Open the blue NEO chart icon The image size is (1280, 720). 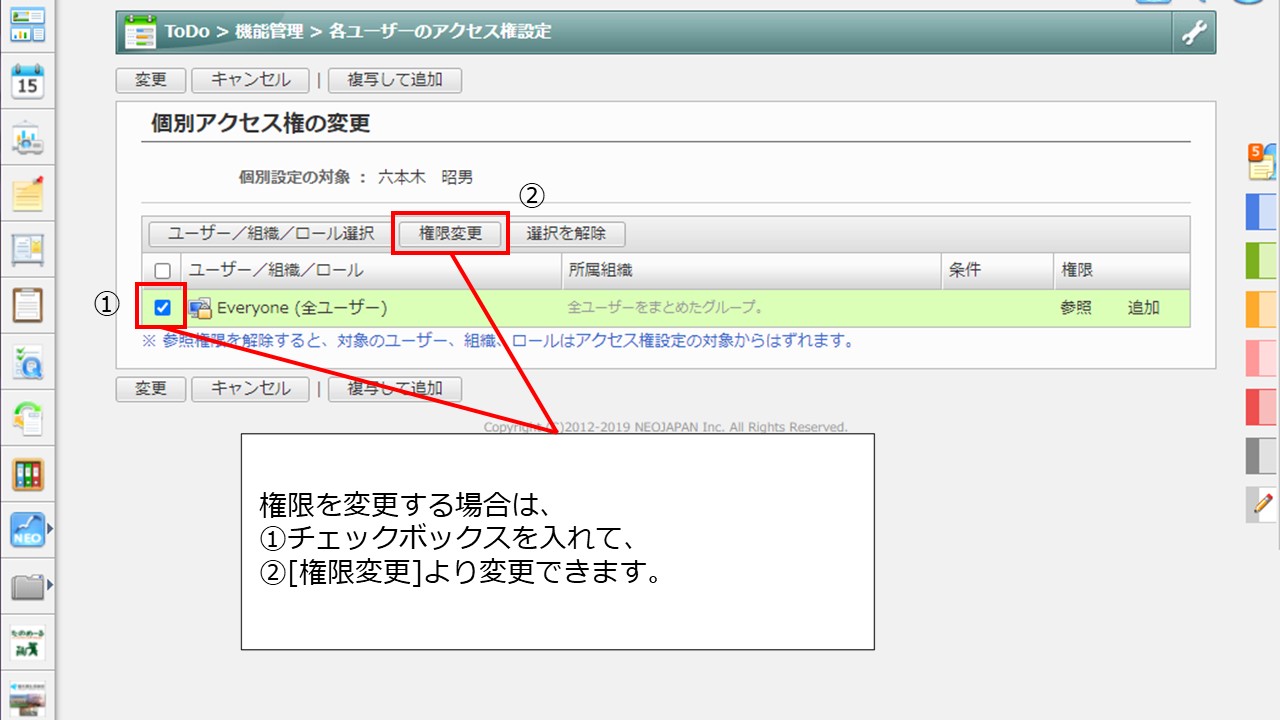click(x=27, y=529)
